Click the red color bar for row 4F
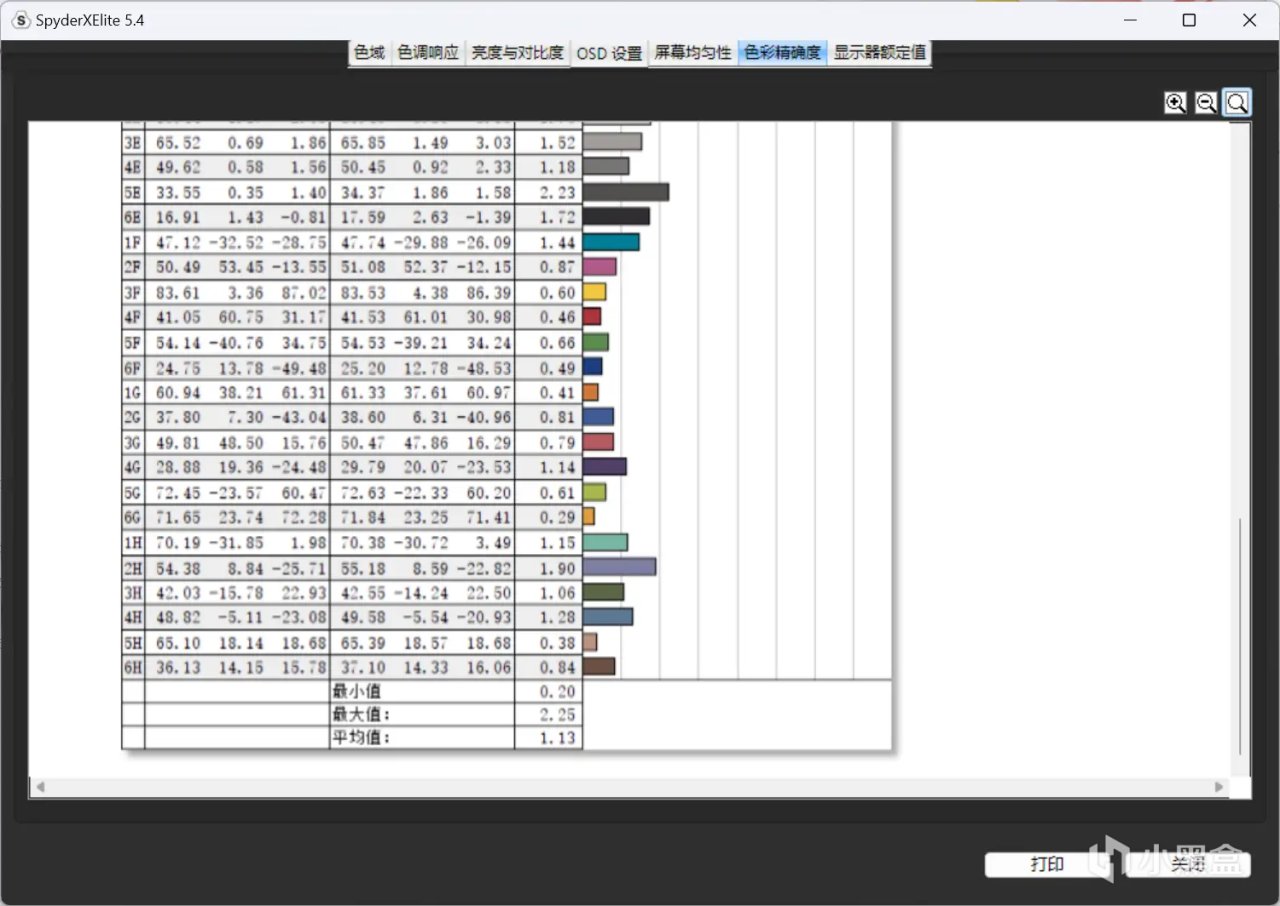Viewport: 1280px width, 906px height. (x=592, y=317)
